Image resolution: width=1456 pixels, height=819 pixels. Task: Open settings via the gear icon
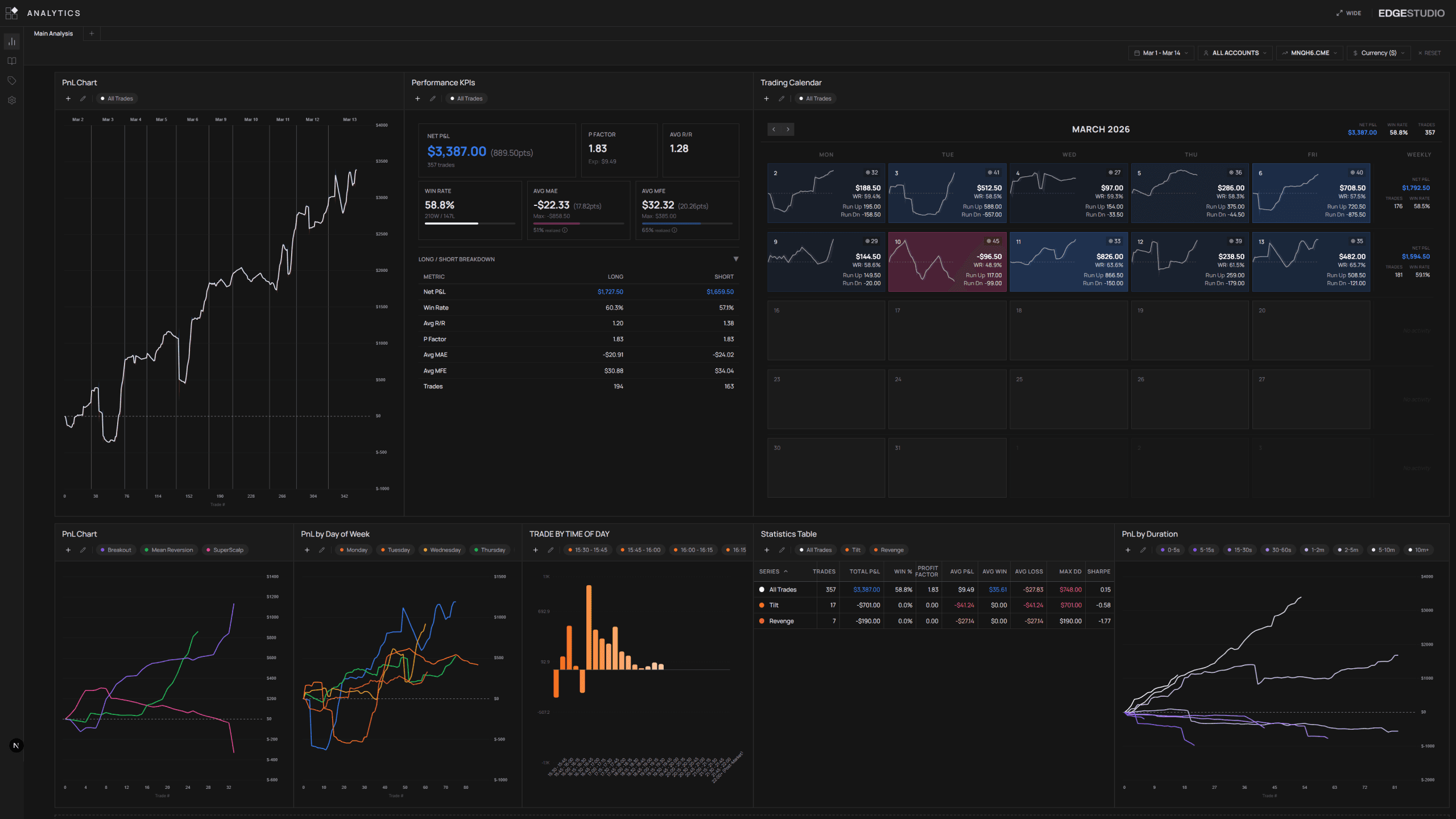coord(12,100)
